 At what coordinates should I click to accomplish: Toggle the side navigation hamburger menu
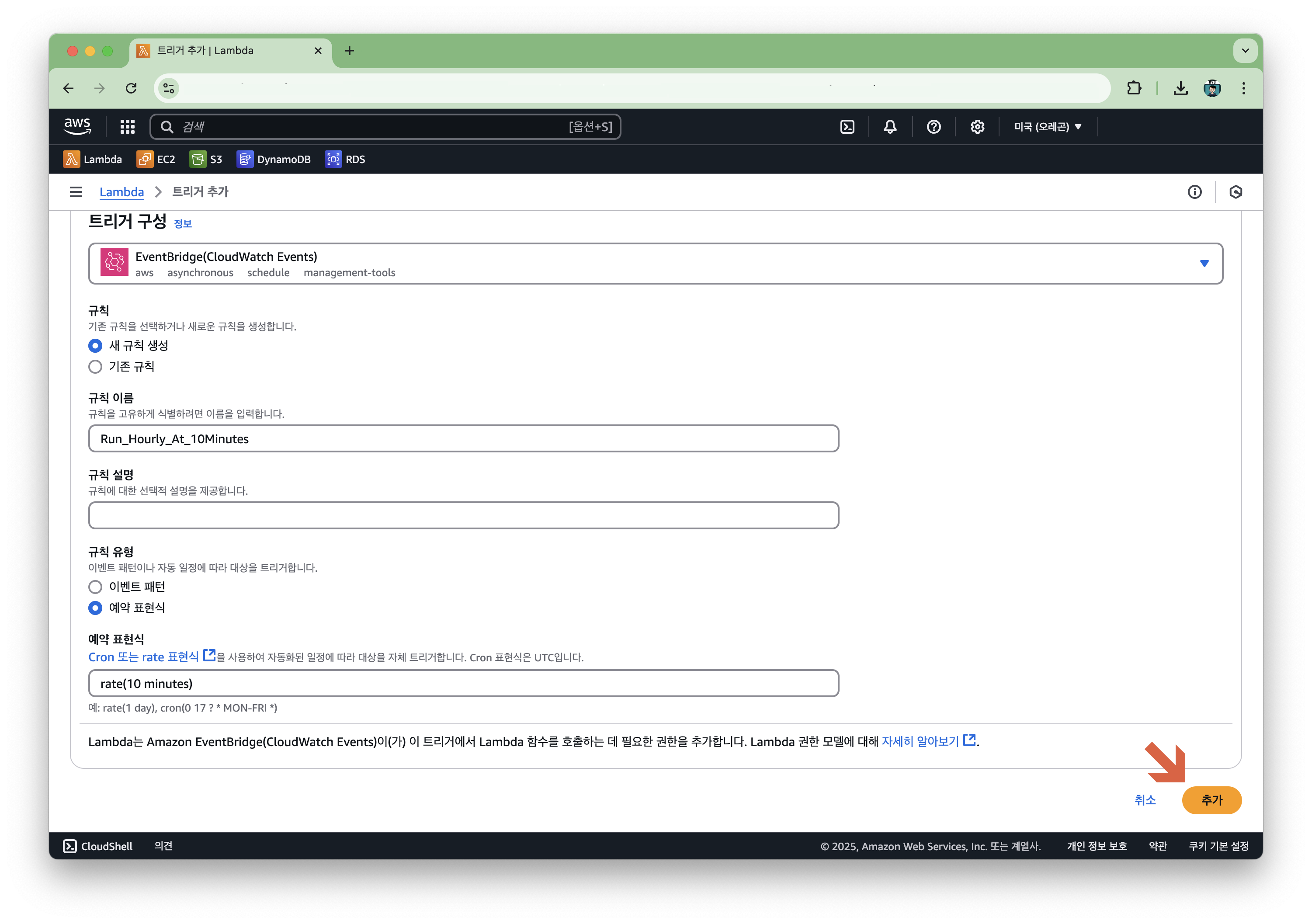click(x=76, y=192)
